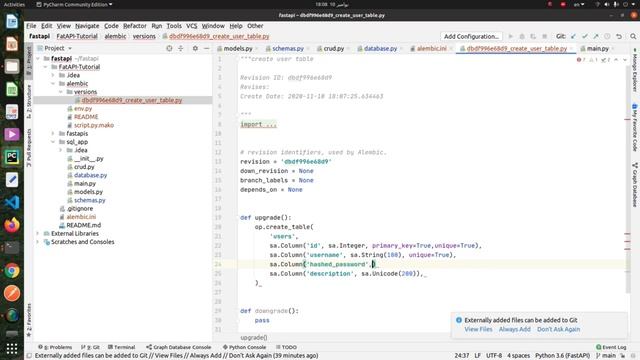Open Google Chrome from the dock
Screen dimensions: 640x360
(x=12, y=271)
